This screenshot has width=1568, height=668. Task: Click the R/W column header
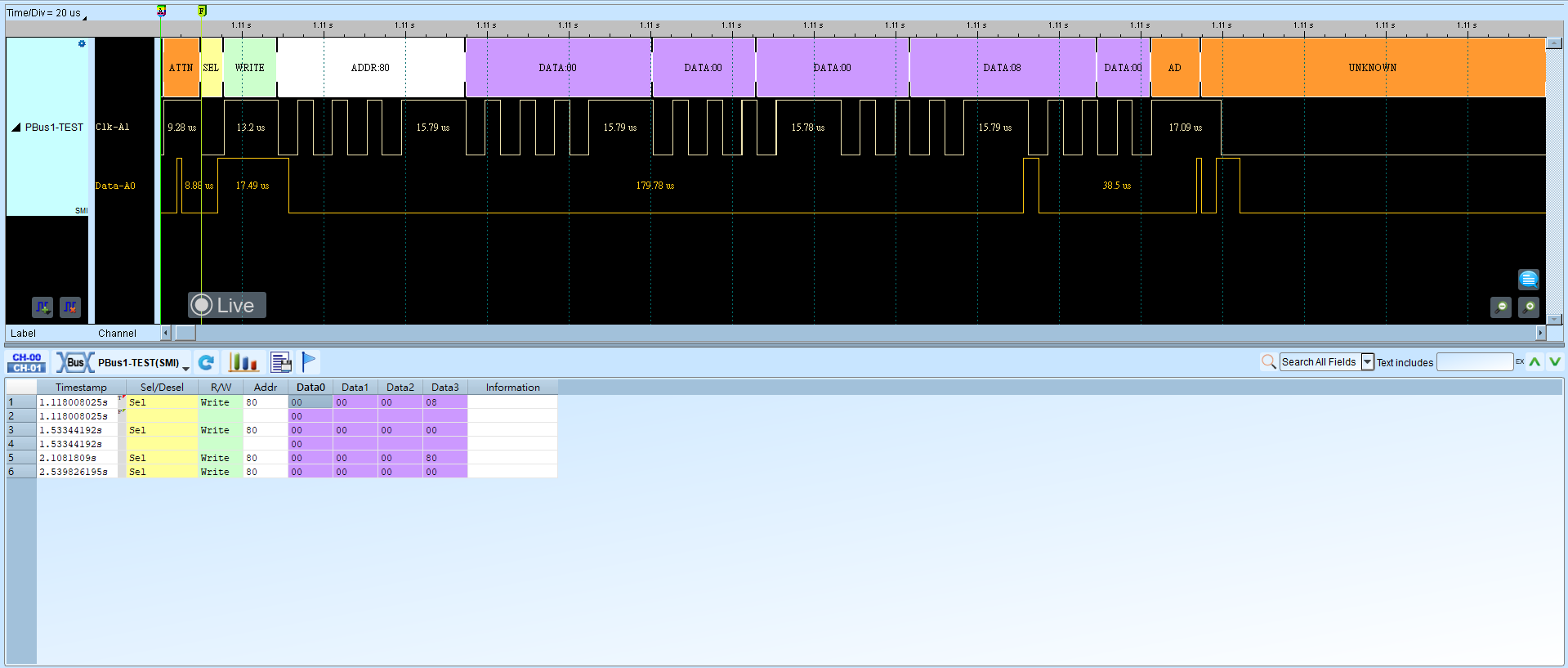coord(221,388)
